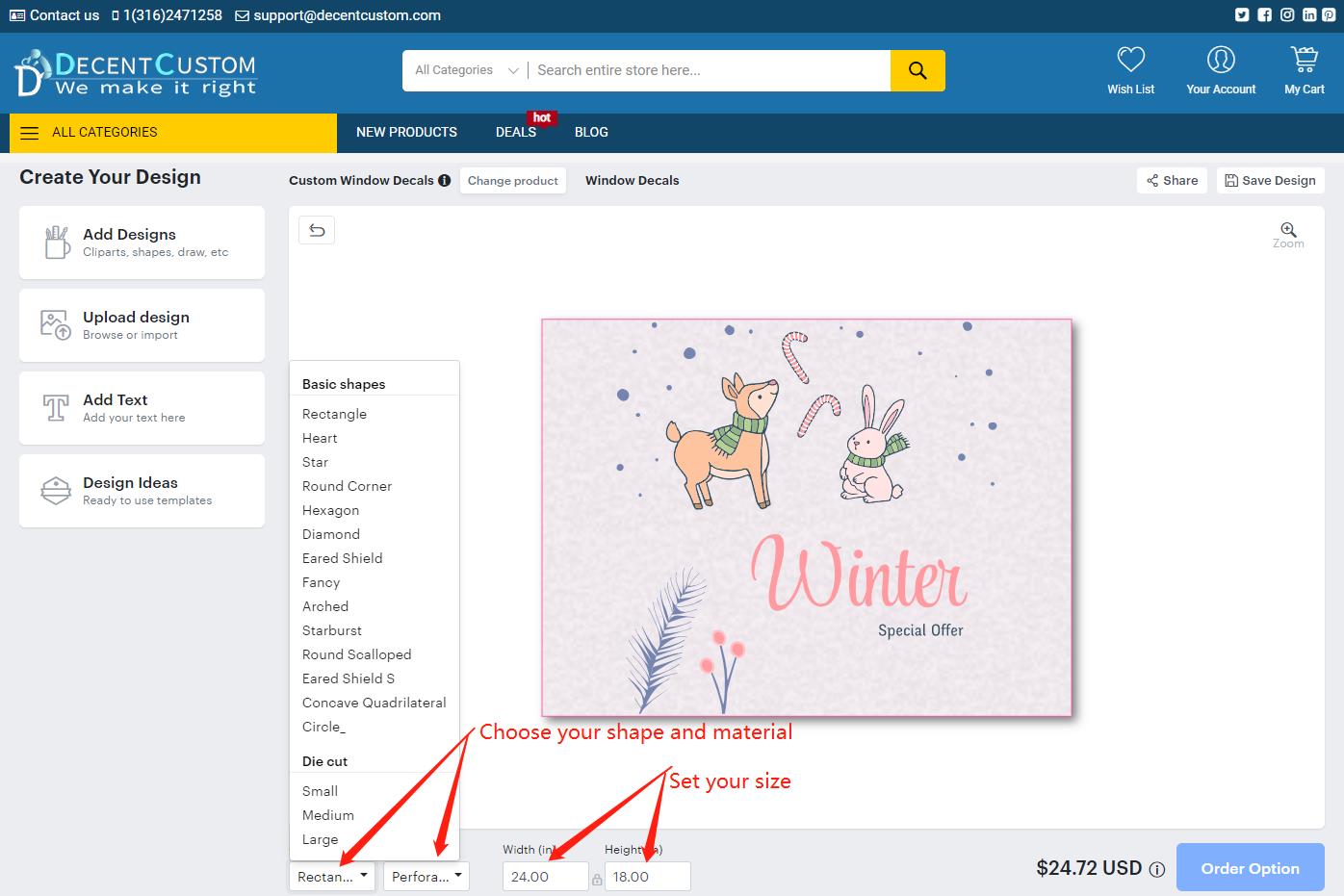1344x896 pixels.
Task: Open the Twitter social icon
Action: click(1242, 14)
